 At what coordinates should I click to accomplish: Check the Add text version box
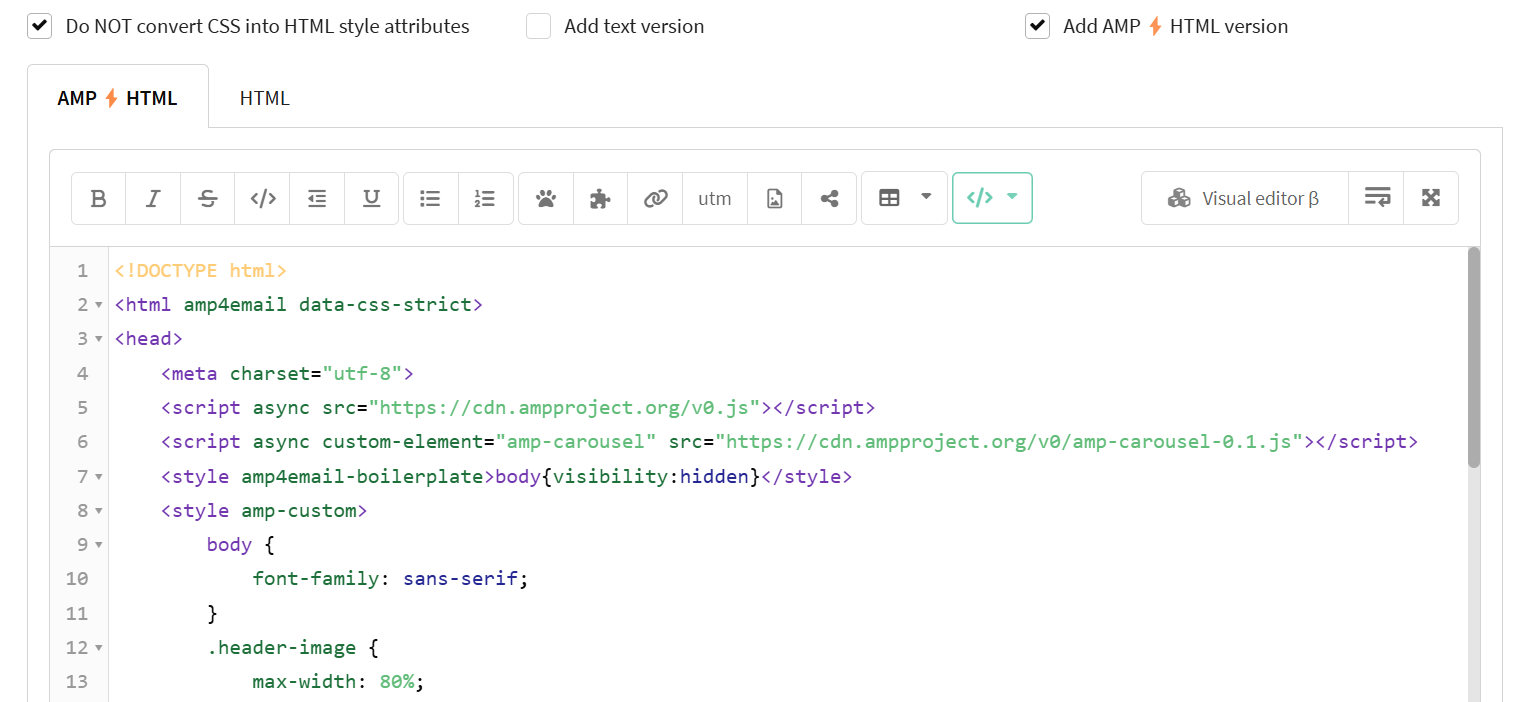tap(539, 26)
